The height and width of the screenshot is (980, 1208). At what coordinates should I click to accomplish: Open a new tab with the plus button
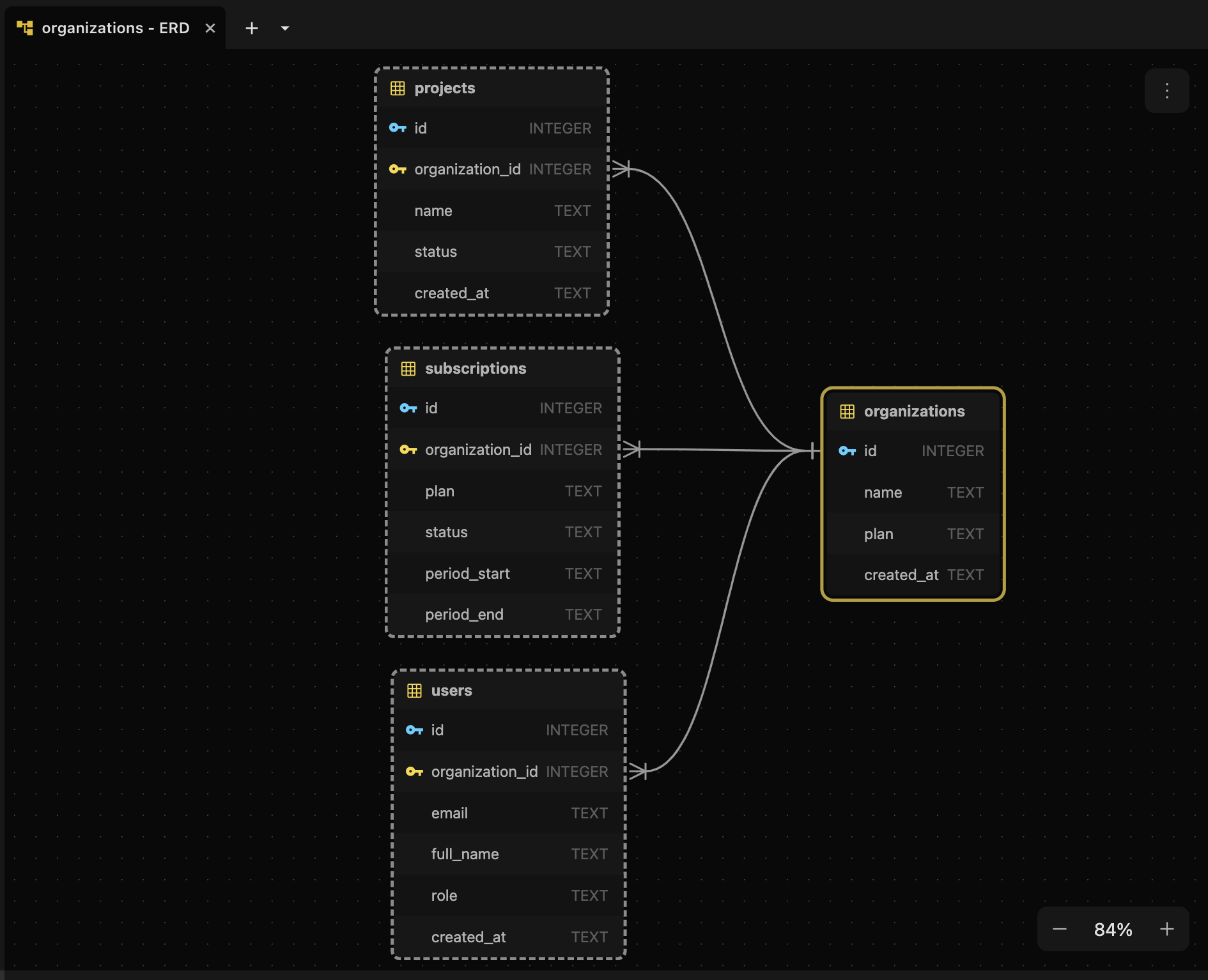252,27
